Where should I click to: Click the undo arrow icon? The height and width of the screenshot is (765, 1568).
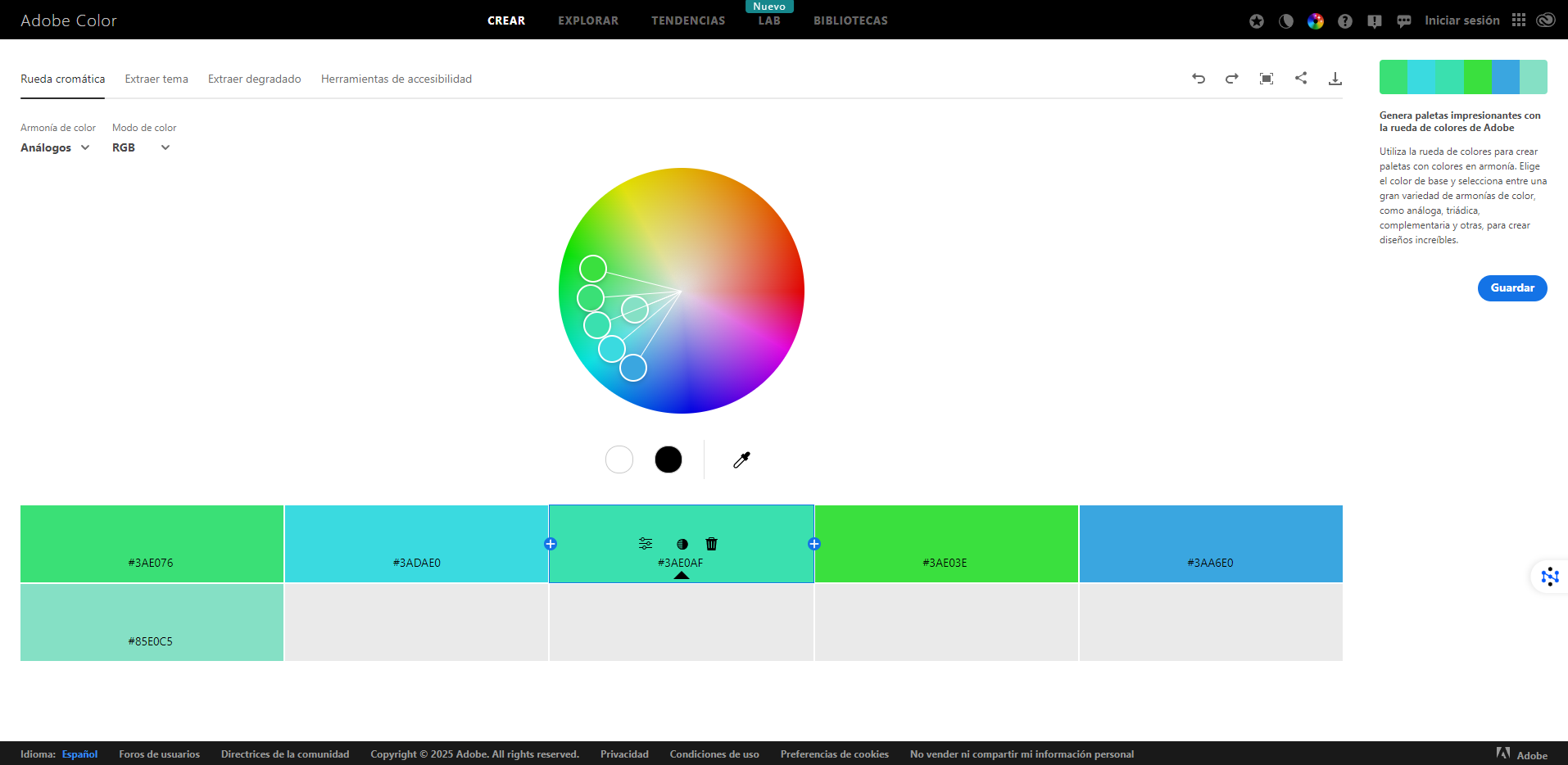pyautogui.click(x=1199, y=79)
